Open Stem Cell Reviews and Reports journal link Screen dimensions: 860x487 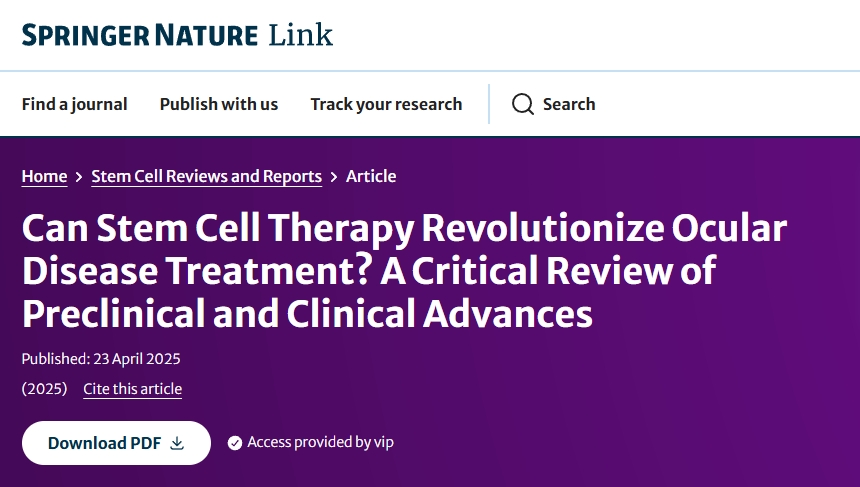pos(206,176)
